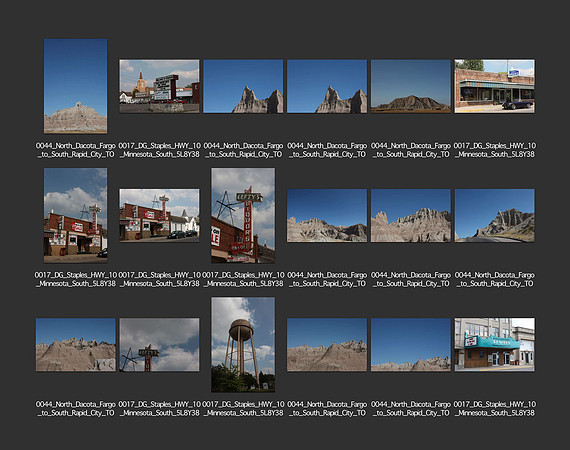Pick the badlands photo with curving road
This screenshot has height=450, width=570.
[494, 215]
